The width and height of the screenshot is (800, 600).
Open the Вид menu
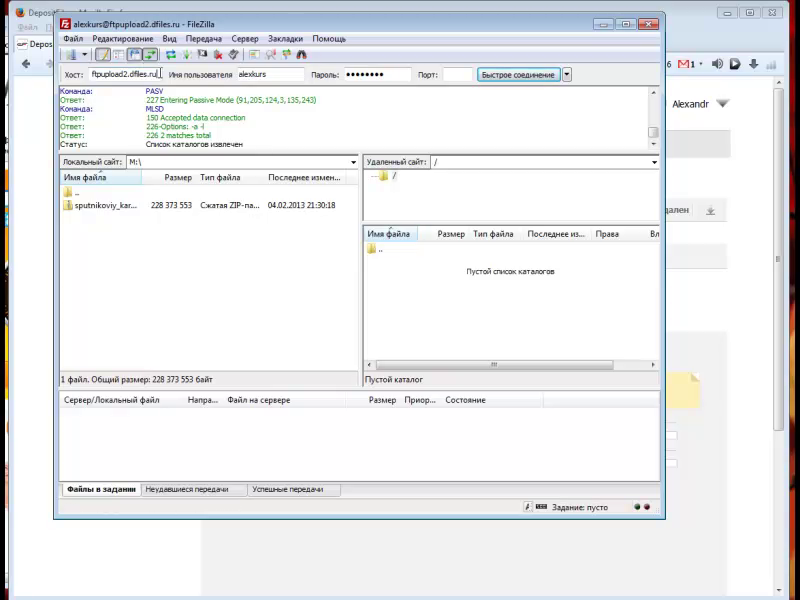point(169,39)
